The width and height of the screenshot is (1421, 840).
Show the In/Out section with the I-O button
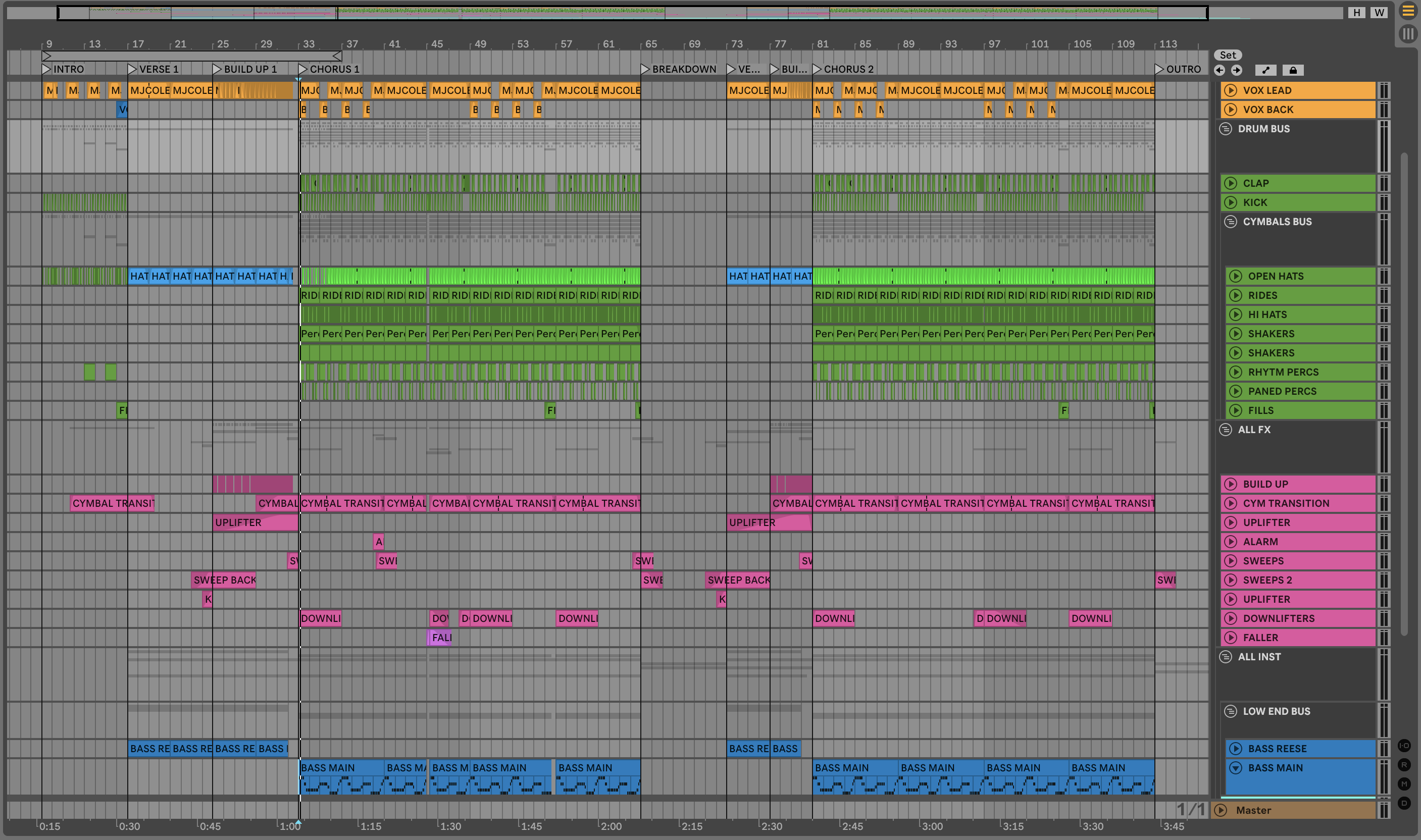1404,746
